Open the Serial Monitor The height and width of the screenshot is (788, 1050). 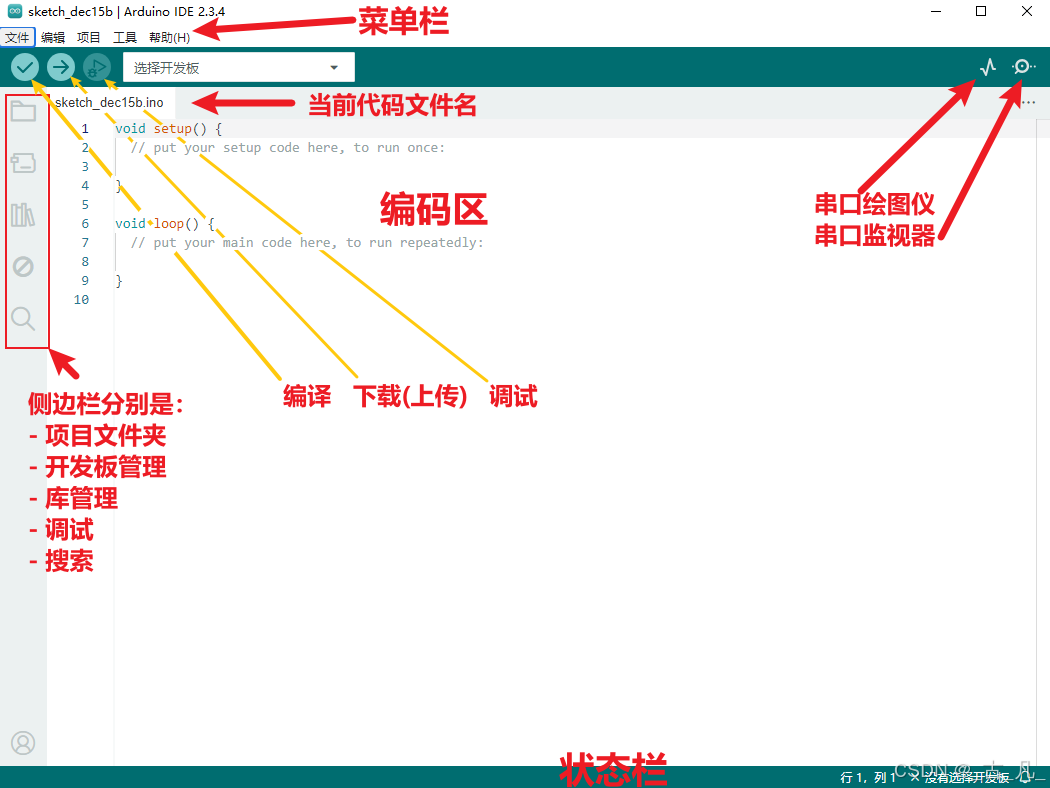point(1023,67)
